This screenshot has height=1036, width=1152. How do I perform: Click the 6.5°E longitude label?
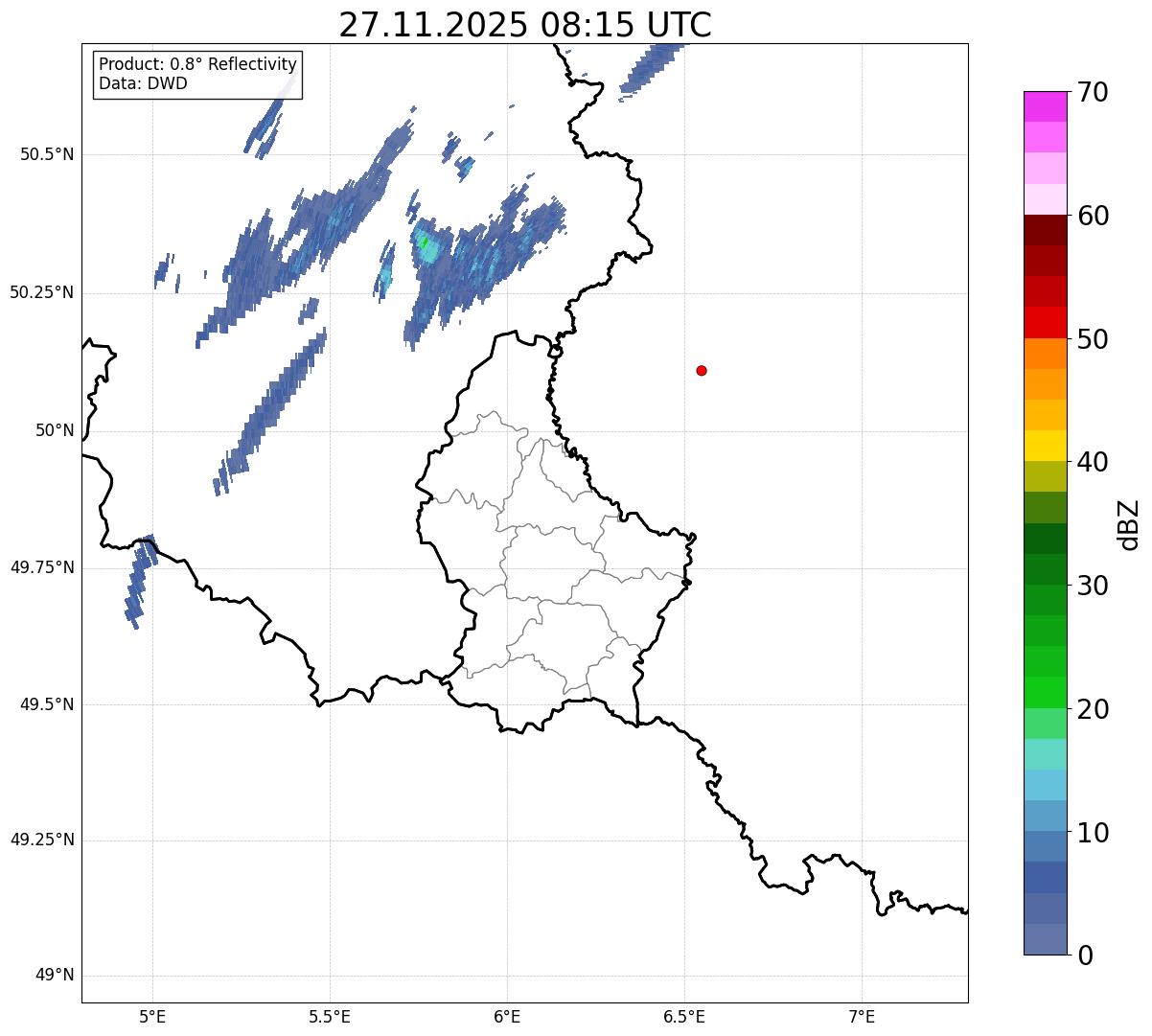(684, 1016)
